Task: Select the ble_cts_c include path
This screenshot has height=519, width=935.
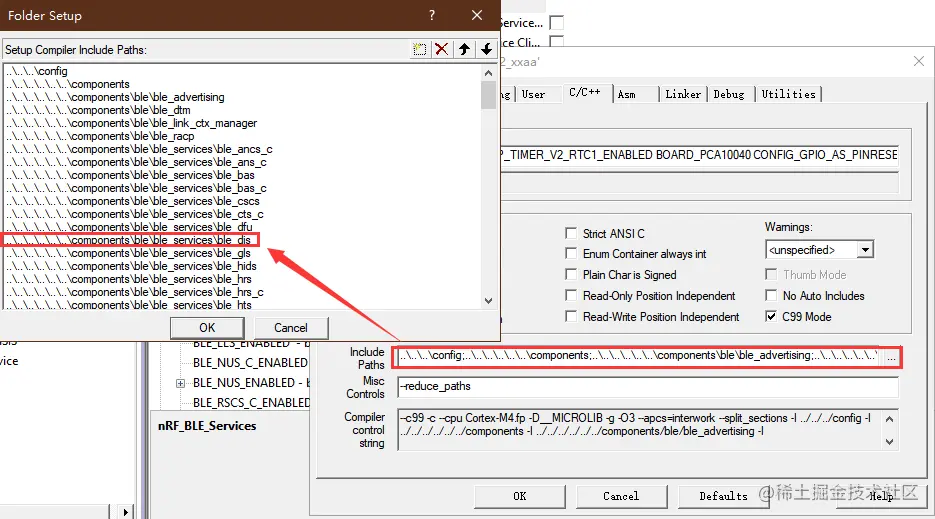Action: 135,214
